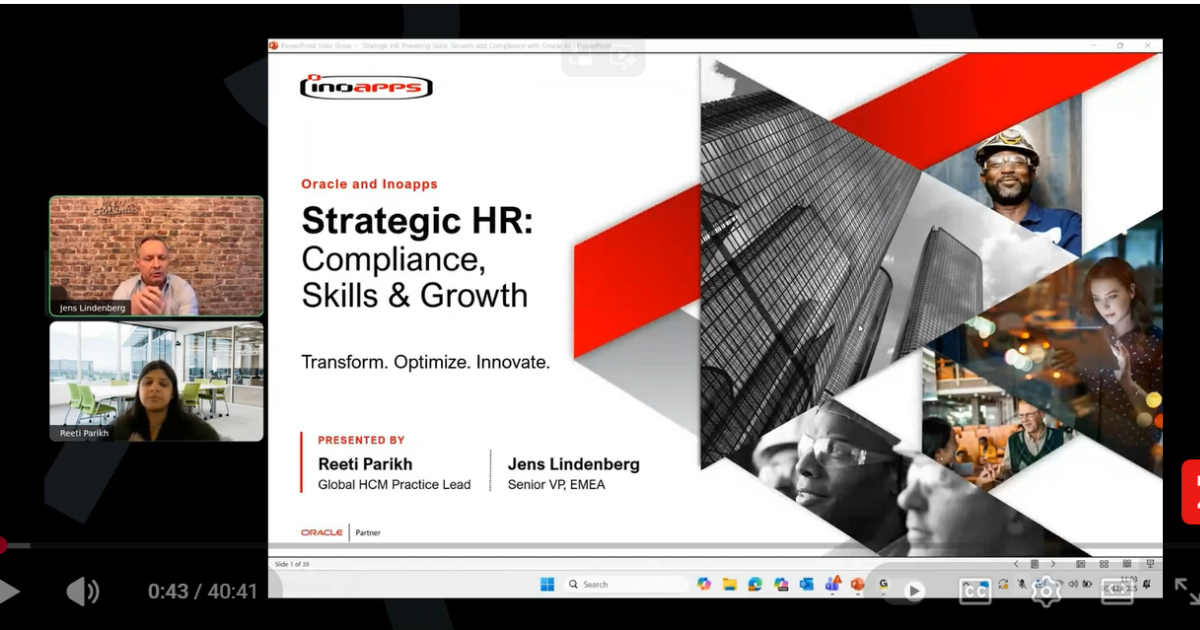Viewport: 1200px width, 630px height.
Task: Switch PowerPoint to Slide Sorter view icon
Action: 1104,564
